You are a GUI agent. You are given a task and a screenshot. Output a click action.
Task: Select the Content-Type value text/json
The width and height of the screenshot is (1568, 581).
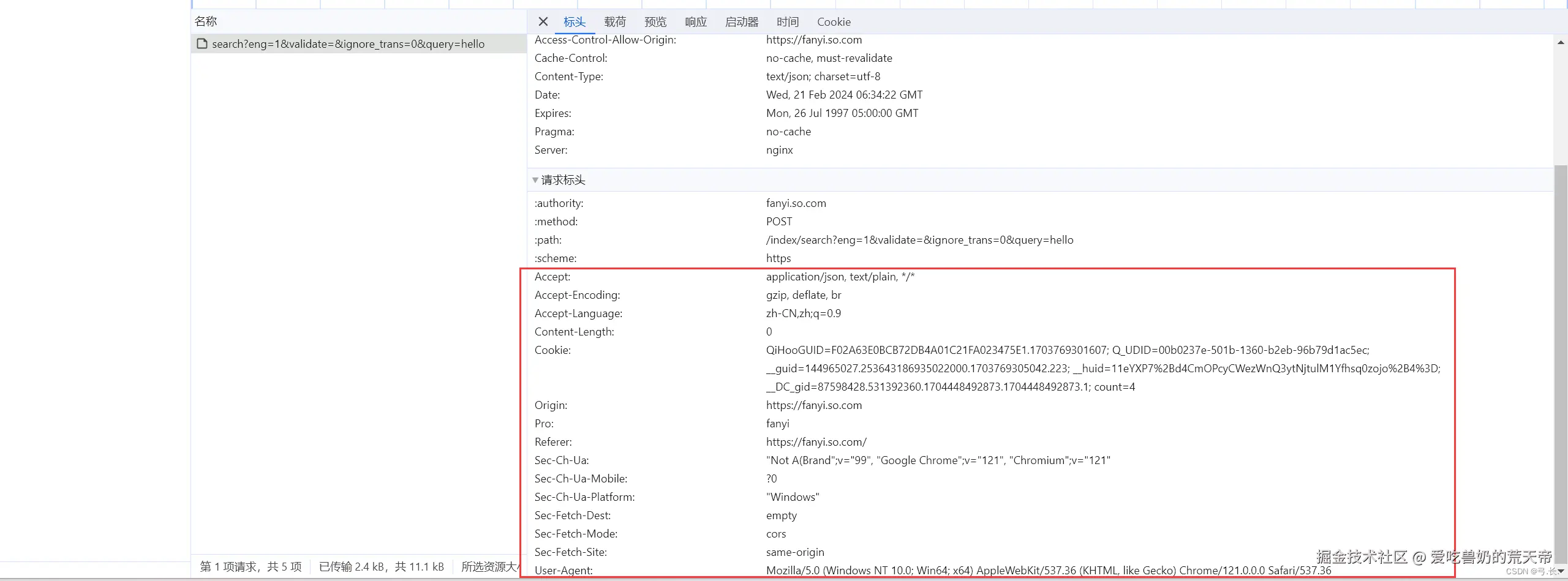(823, 77)
